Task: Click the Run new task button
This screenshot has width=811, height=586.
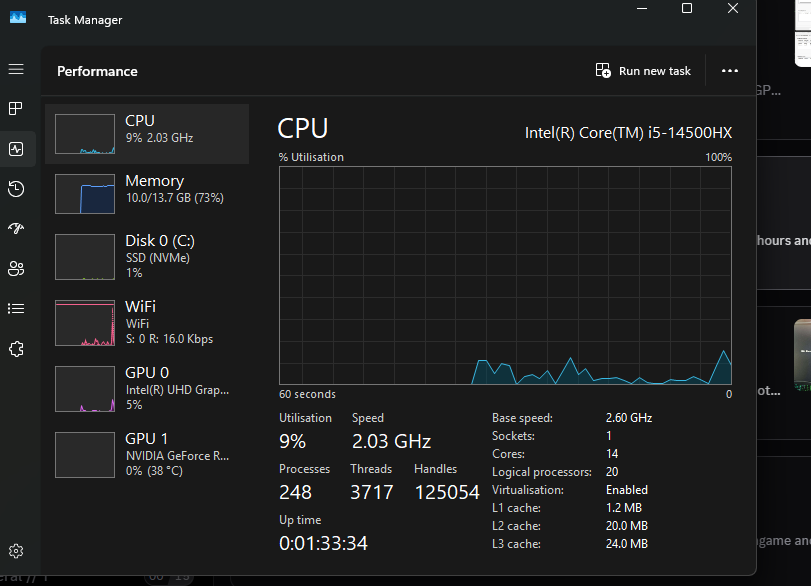Action: coord(643,71)
